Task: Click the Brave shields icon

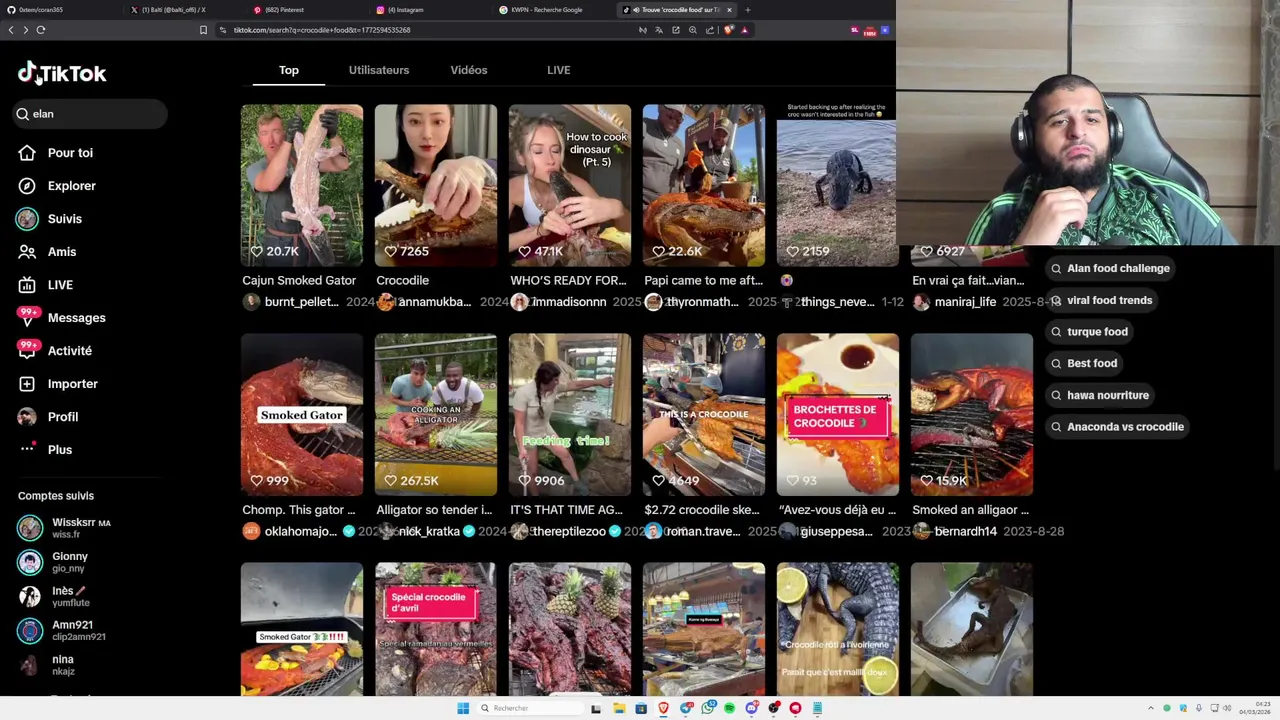Action: pyautogui.click(x=728, y=30)
